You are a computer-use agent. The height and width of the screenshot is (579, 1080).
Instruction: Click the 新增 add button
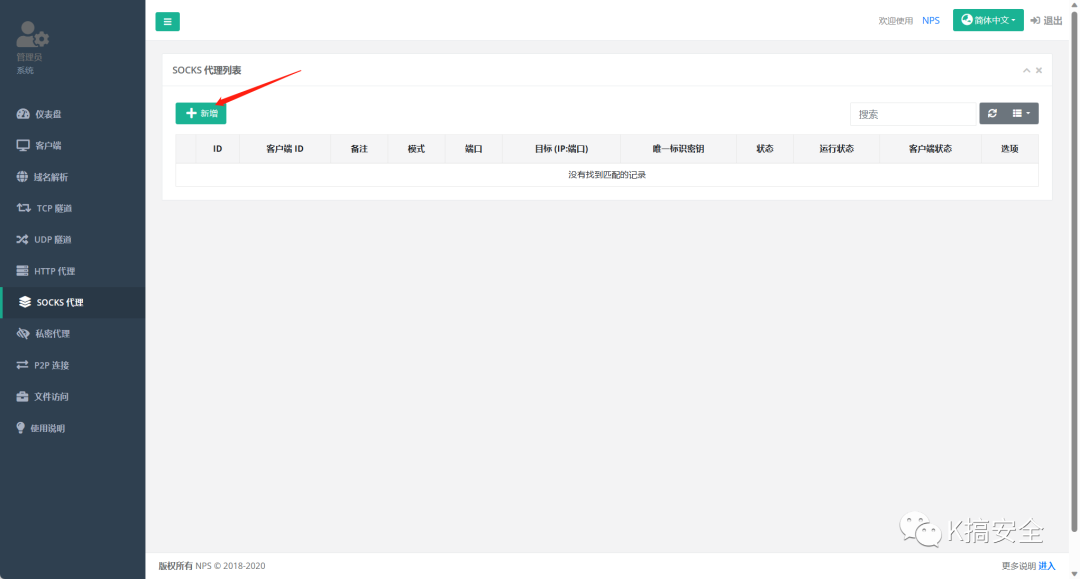point(200,113)
